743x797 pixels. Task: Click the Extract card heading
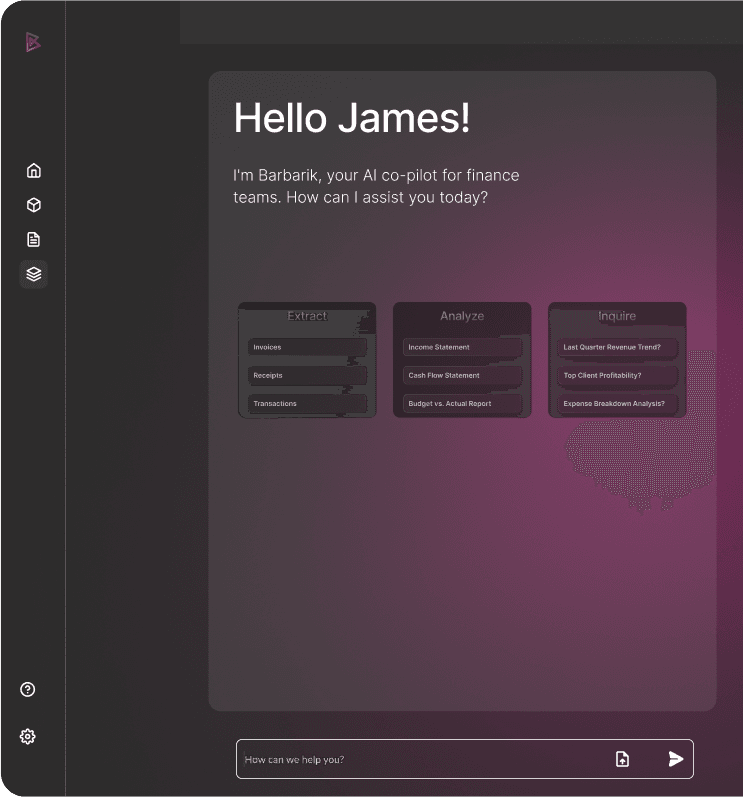(x=307, y=316)
